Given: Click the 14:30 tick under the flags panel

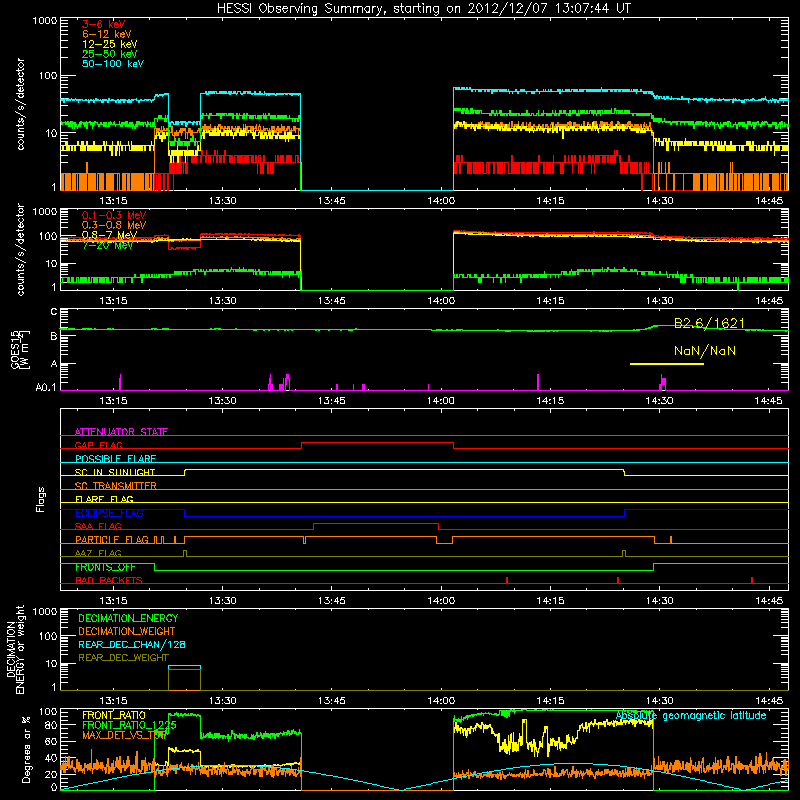Looking at the screenshot, I should coord(659,601).
